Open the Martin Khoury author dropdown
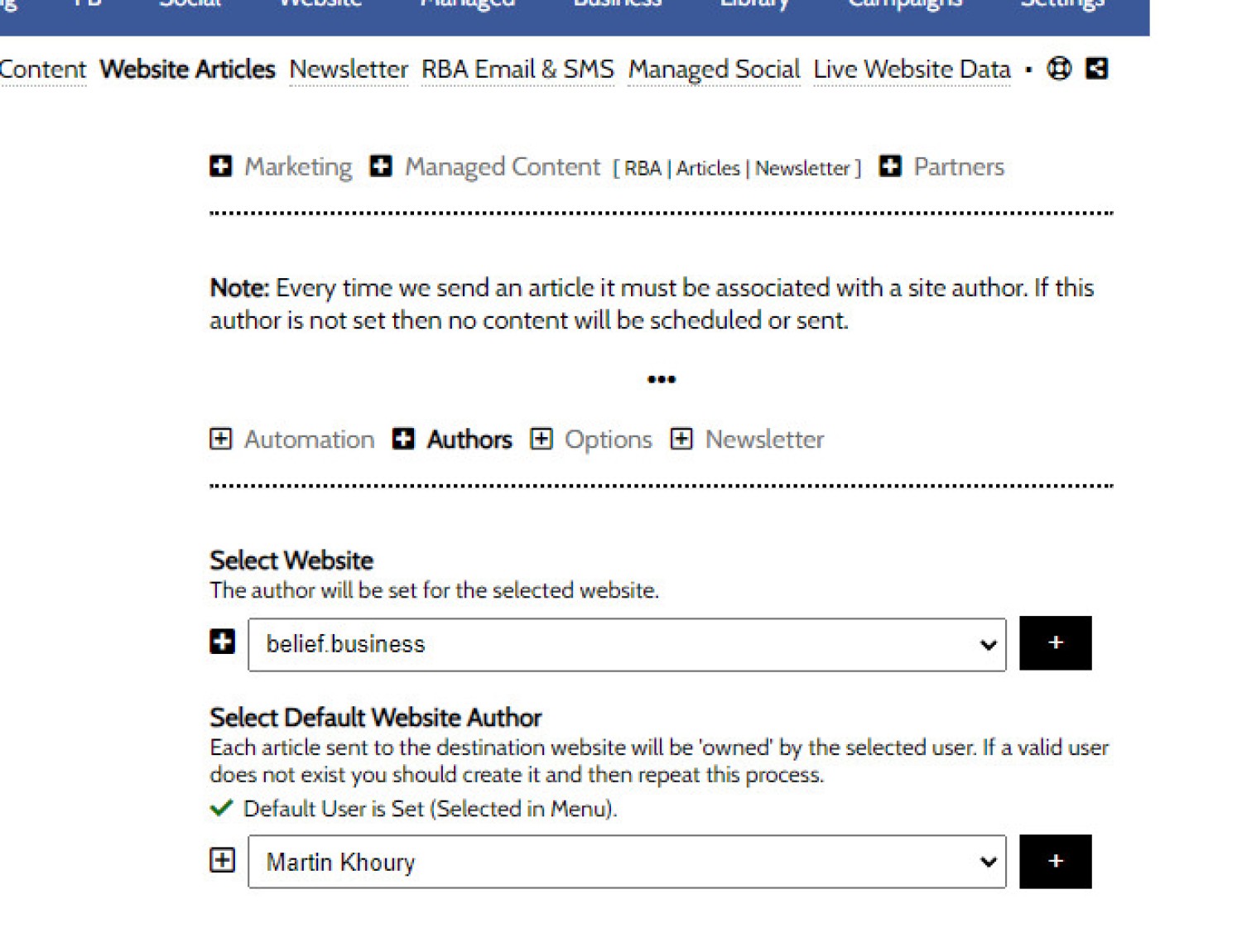Screen dimensions: 1242x952 click(627, 862)
